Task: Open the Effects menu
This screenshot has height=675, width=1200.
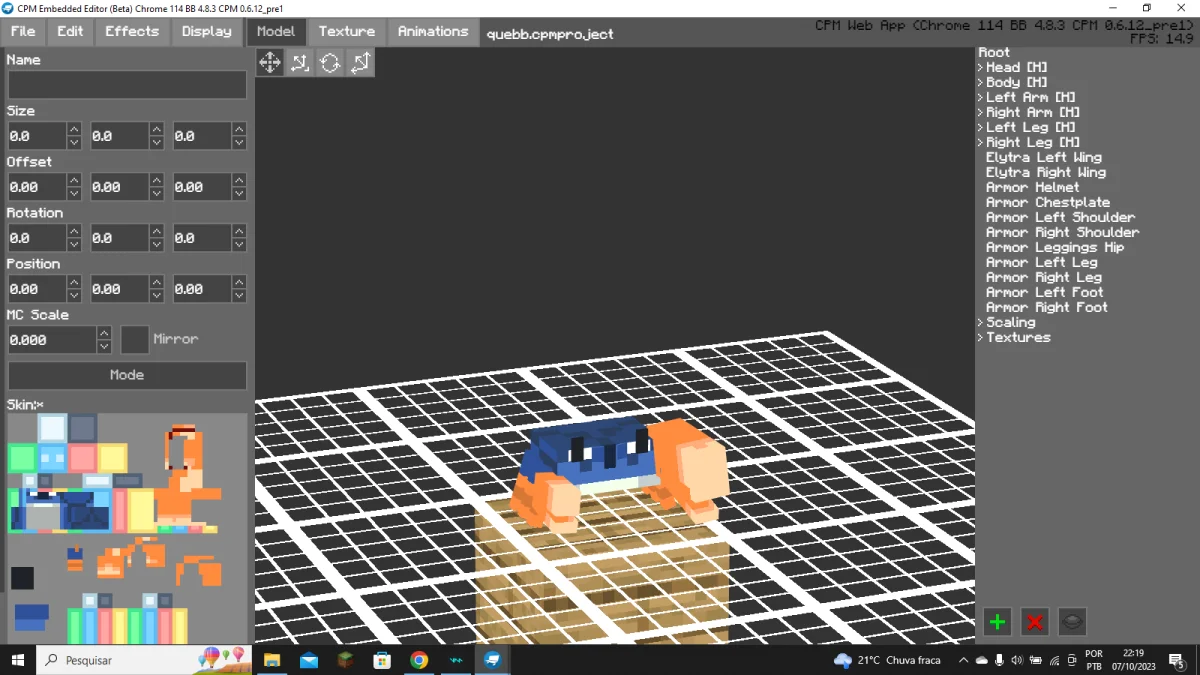Action: pyautogui.click(x=132, y=31)
